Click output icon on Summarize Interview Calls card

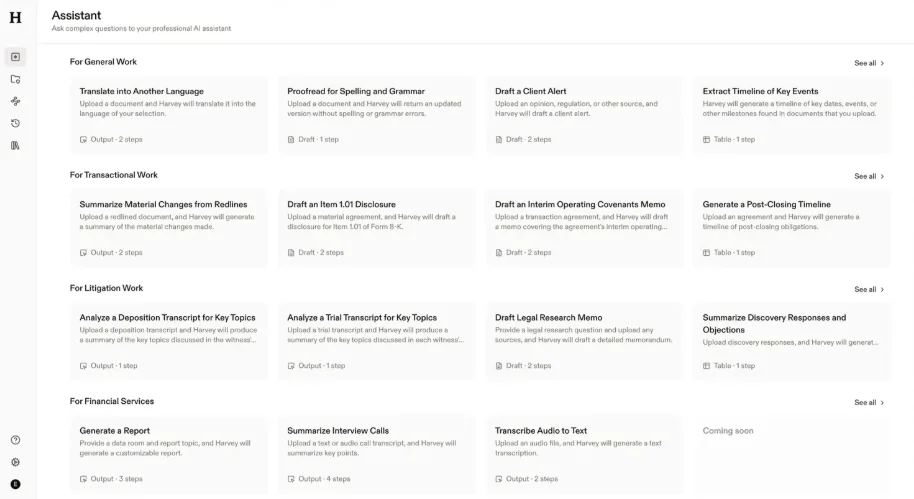click(x=291, y=479)
